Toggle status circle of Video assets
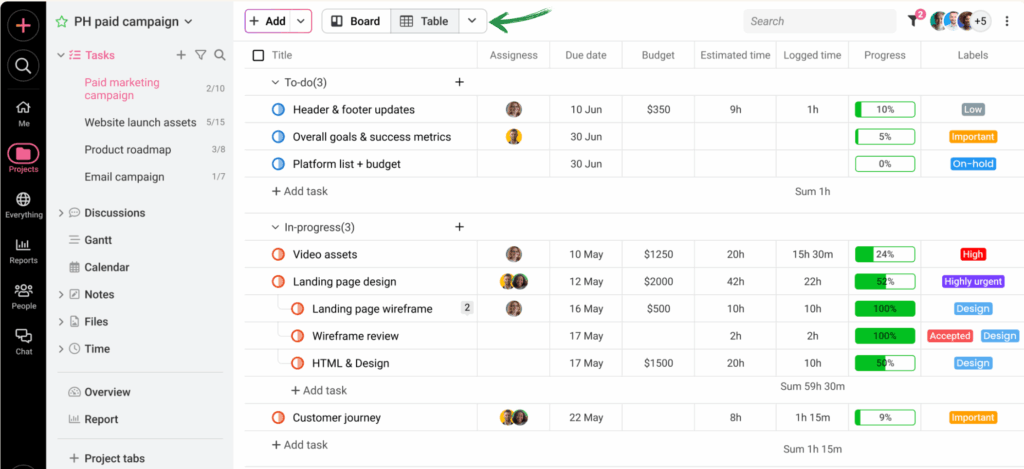 coord(278,254)
